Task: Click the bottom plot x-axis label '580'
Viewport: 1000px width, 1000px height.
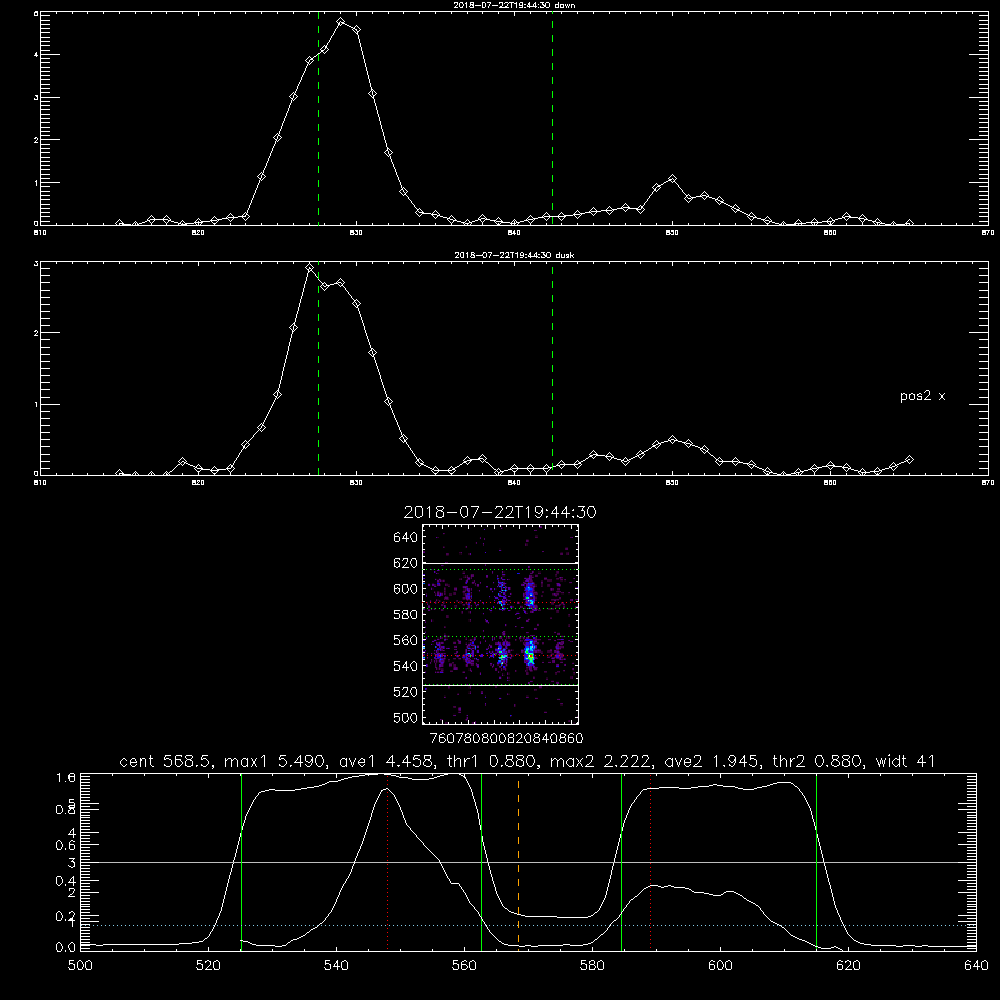Action: pos(592,966)
